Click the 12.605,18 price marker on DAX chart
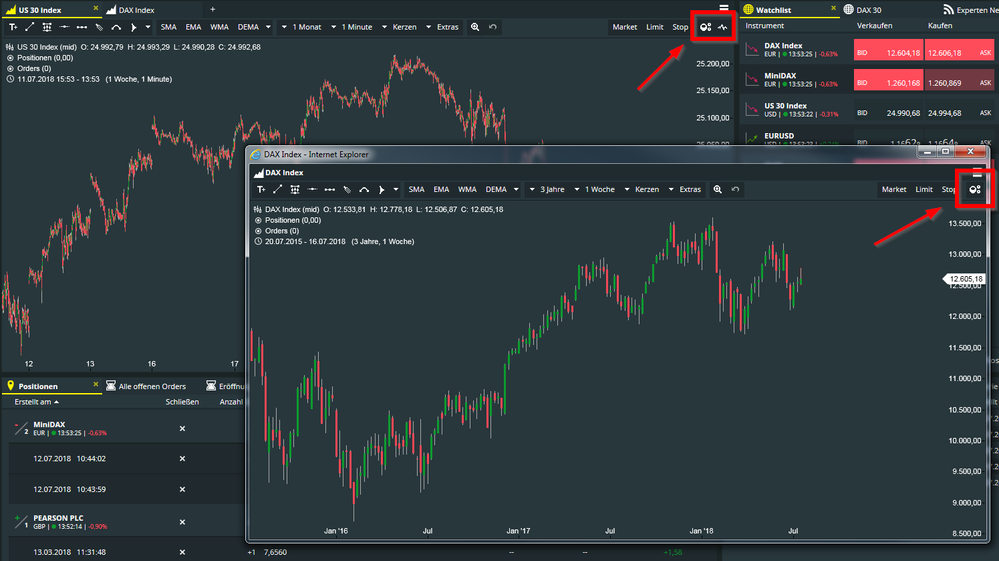 [965, 279]
